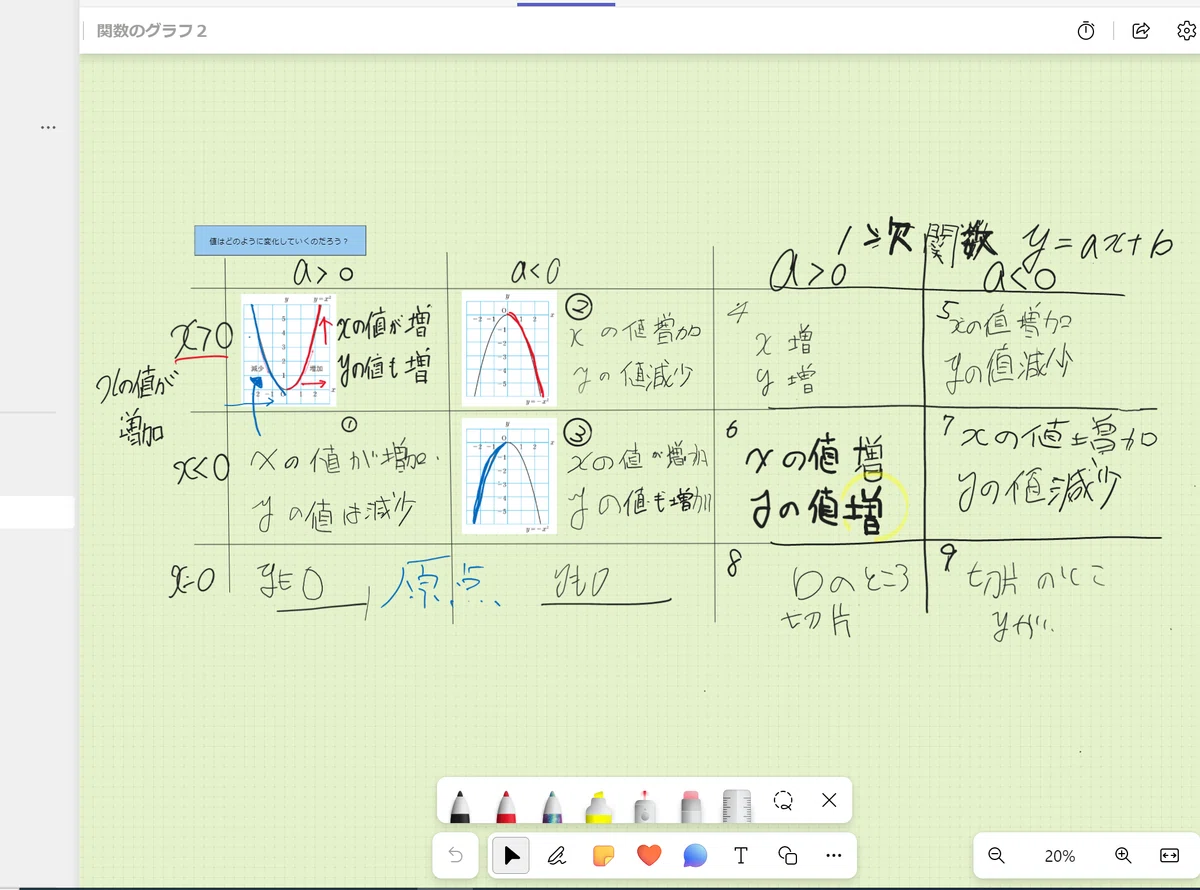Image resolution: width=1200 pixels, height=890 pixels.
Task: Open the inking pen tool
Action: pos(557,855)
